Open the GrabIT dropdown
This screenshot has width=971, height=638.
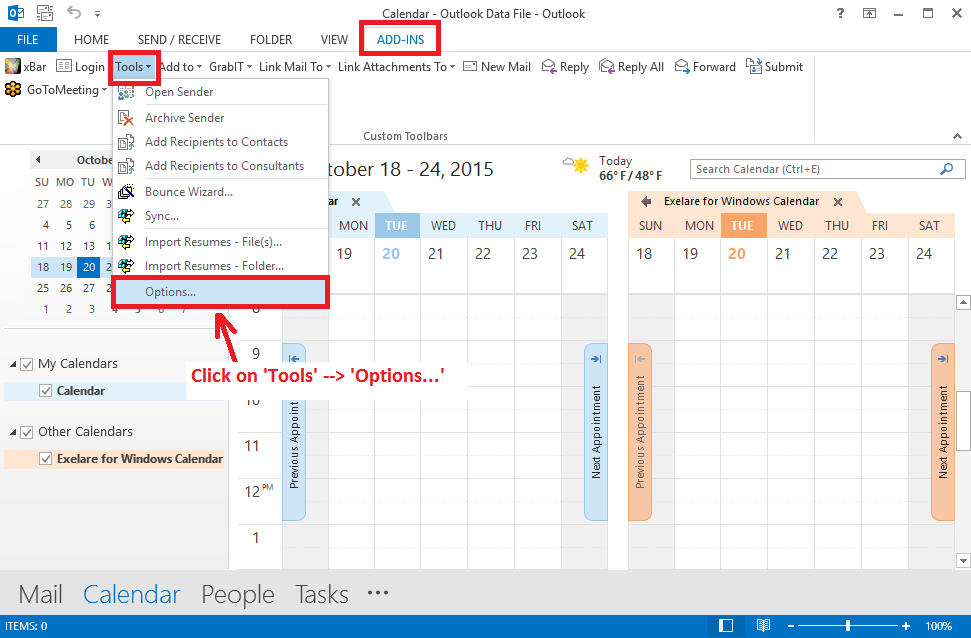pos(230,67)
